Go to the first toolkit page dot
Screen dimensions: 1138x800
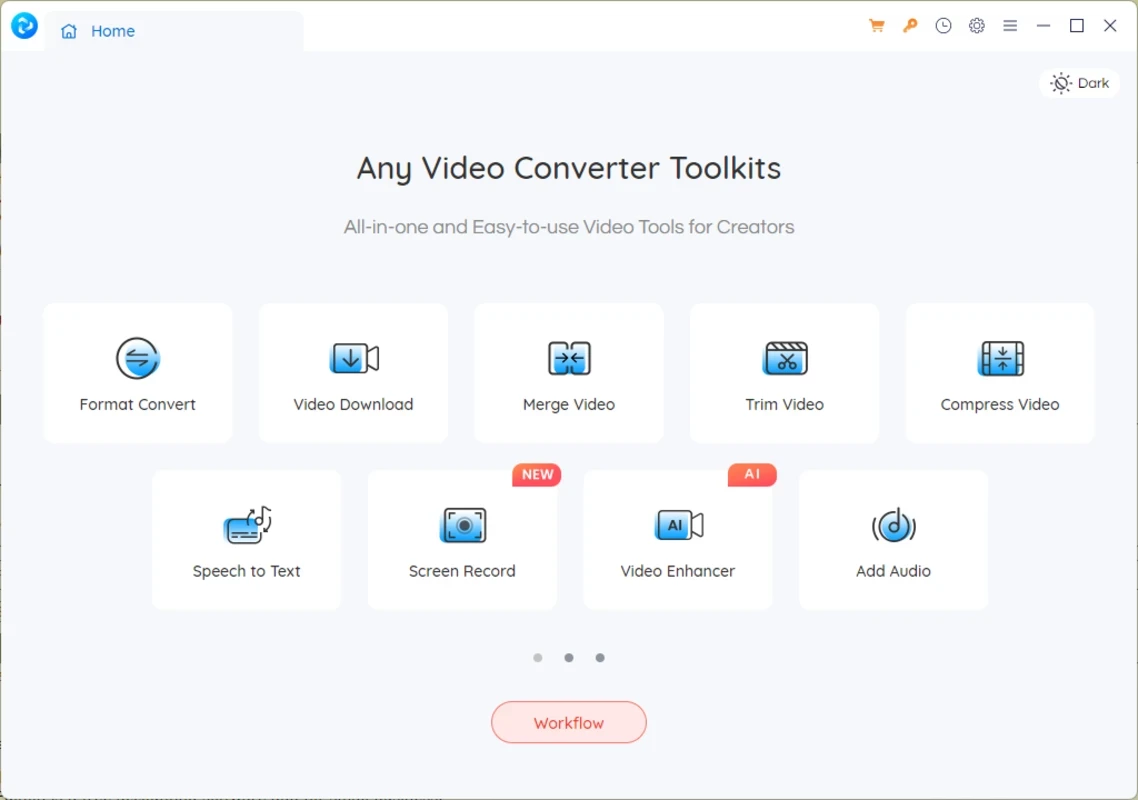tap(538, 658)
